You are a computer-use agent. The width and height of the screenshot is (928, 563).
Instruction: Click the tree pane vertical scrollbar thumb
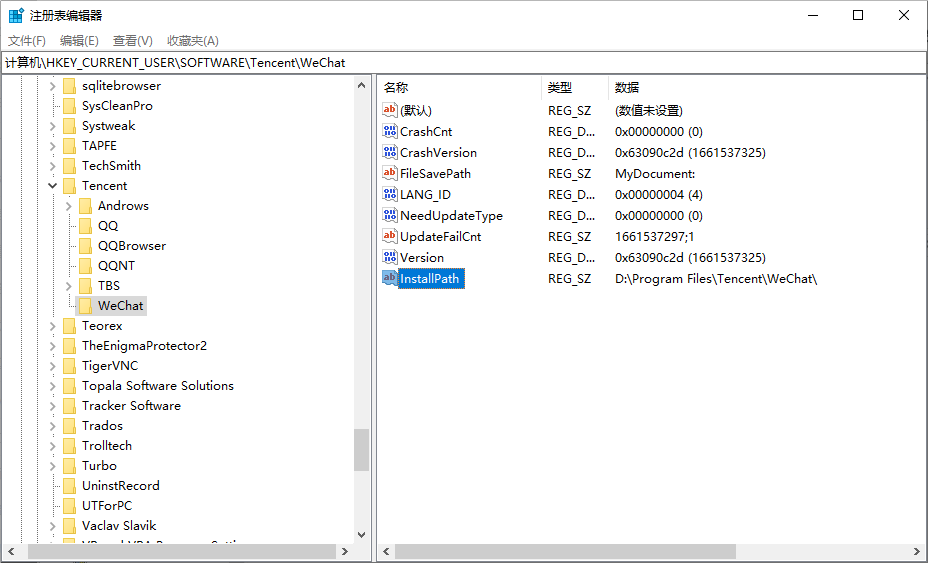(361, 450)
